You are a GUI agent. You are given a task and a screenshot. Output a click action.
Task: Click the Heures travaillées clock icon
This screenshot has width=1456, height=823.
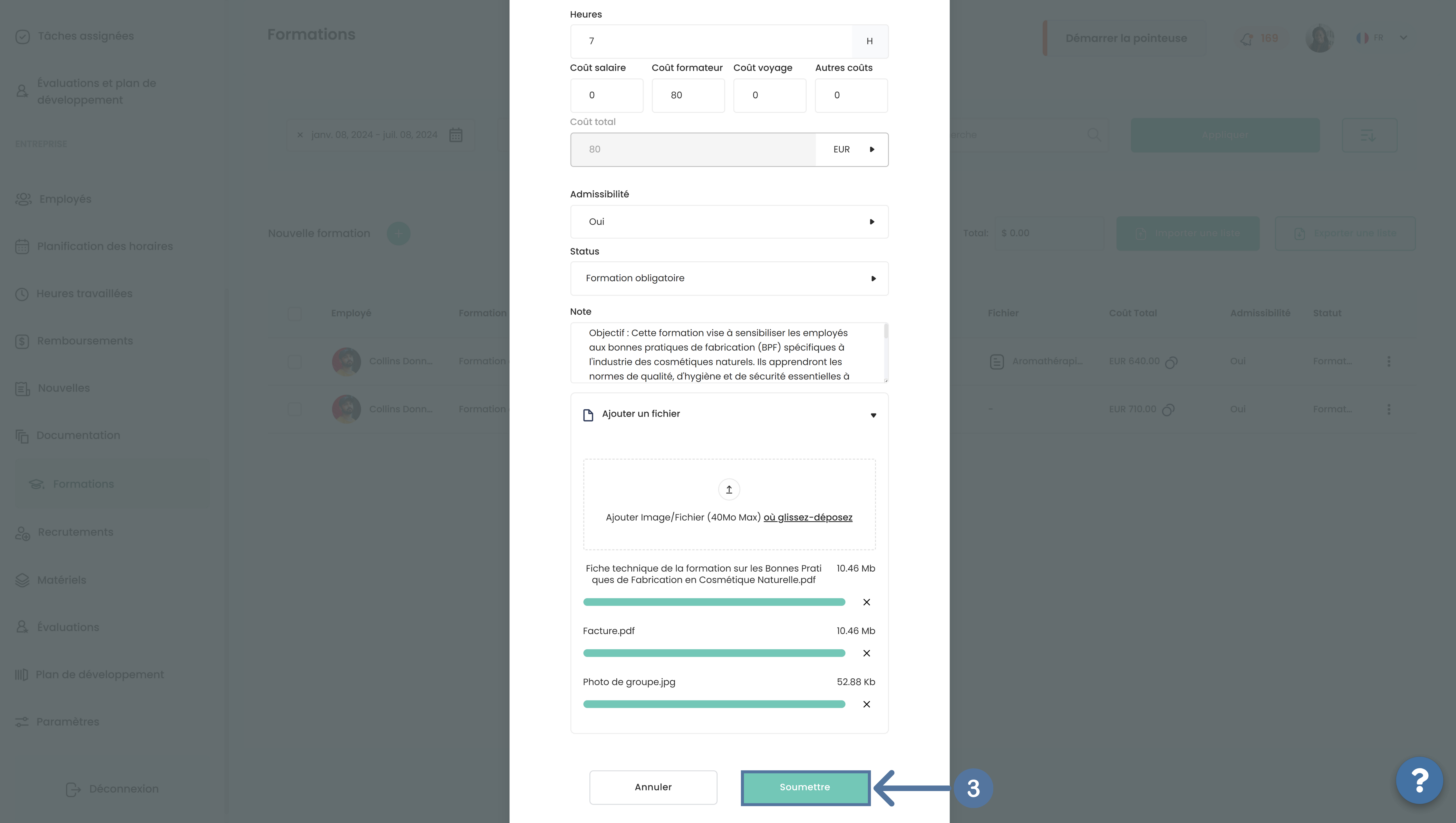tap(21, 294)
